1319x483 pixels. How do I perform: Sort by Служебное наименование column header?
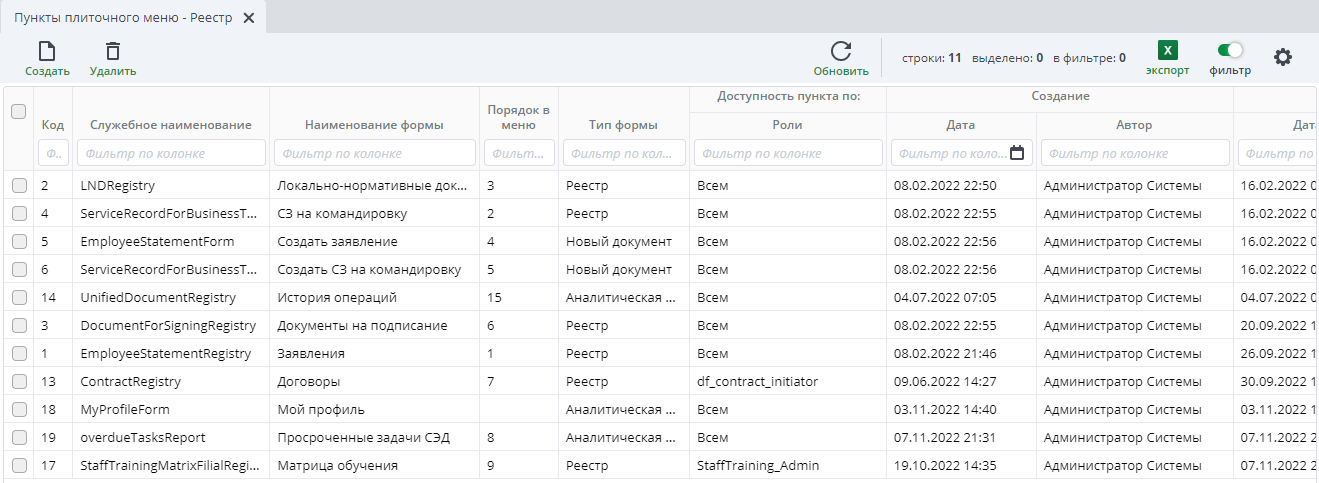(x=171, y=125)
